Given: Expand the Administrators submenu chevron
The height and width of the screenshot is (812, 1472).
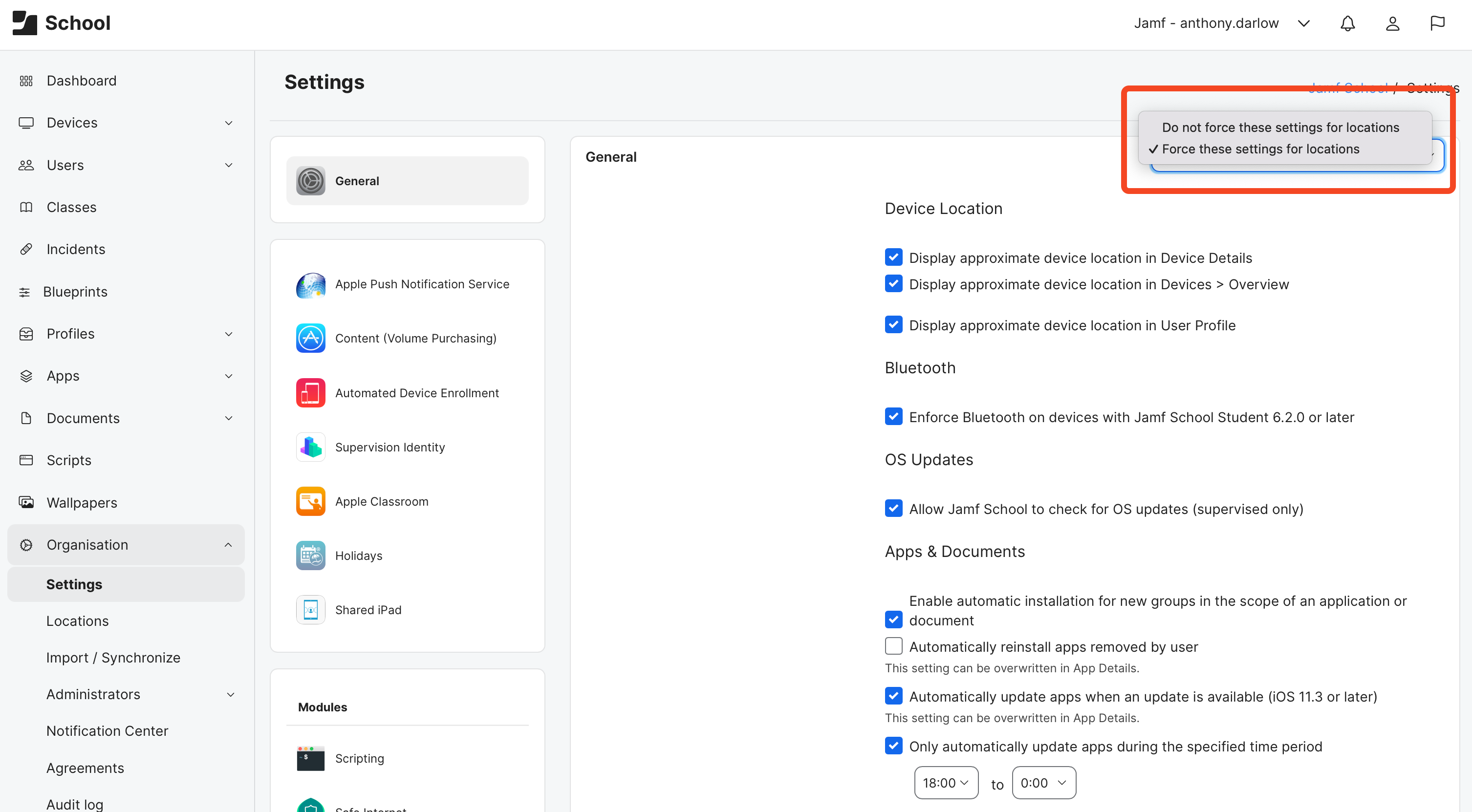Looking at the screenshot, I should pos(231,695).
